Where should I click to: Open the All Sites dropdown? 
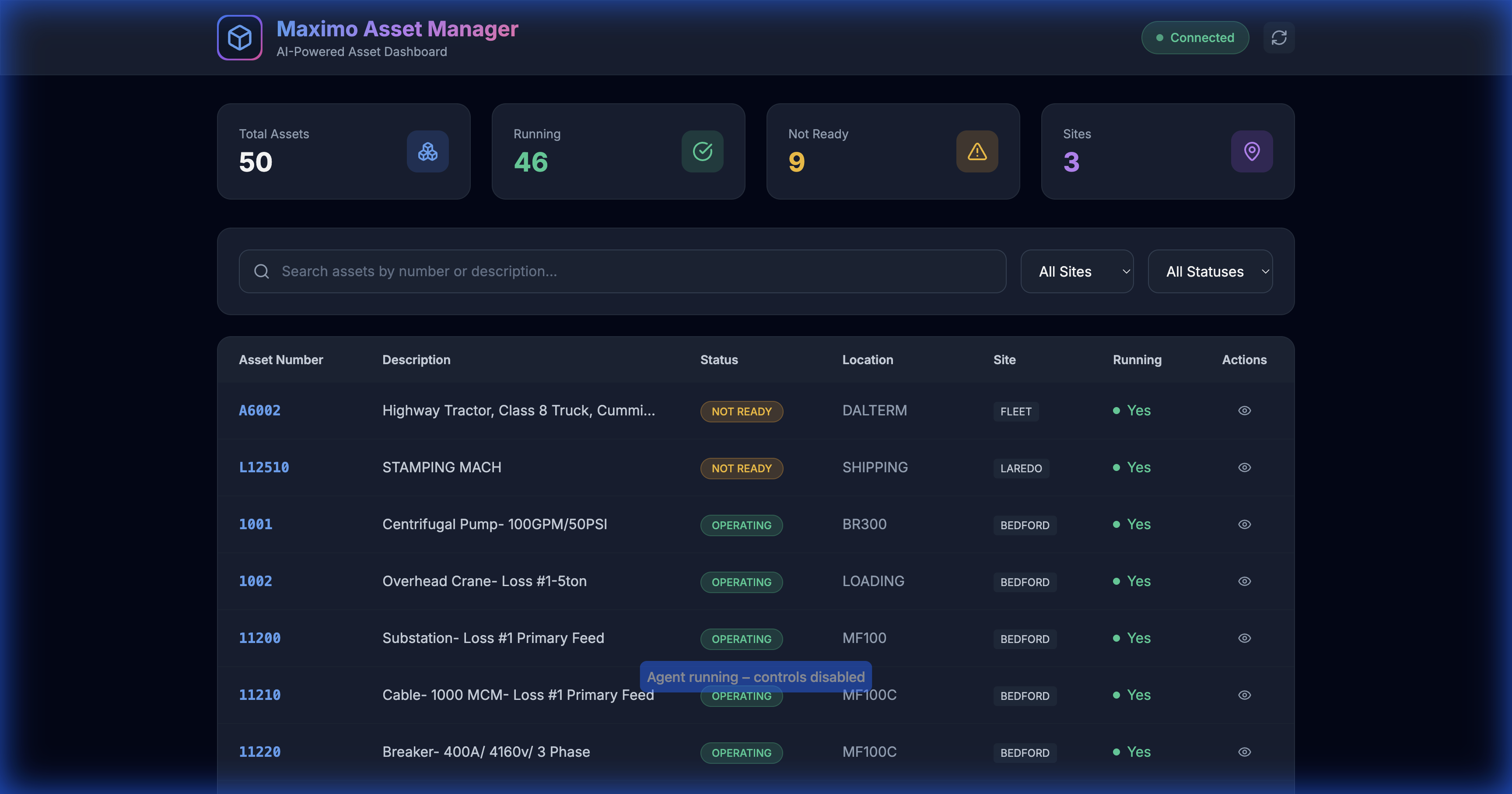pyautogui.click(x=1077, y=271)
